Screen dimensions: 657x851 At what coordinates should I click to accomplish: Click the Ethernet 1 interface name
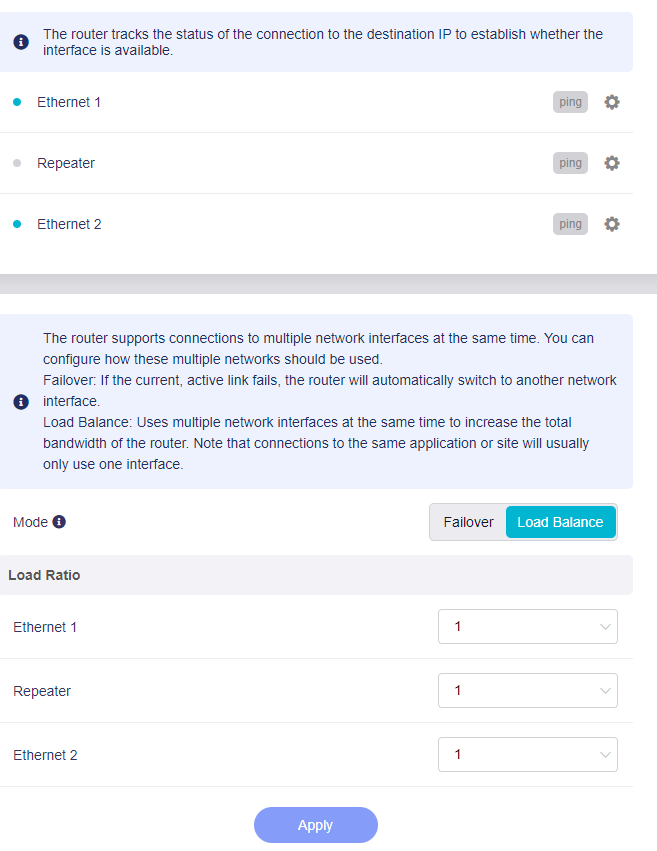click(x=69, y=102)
